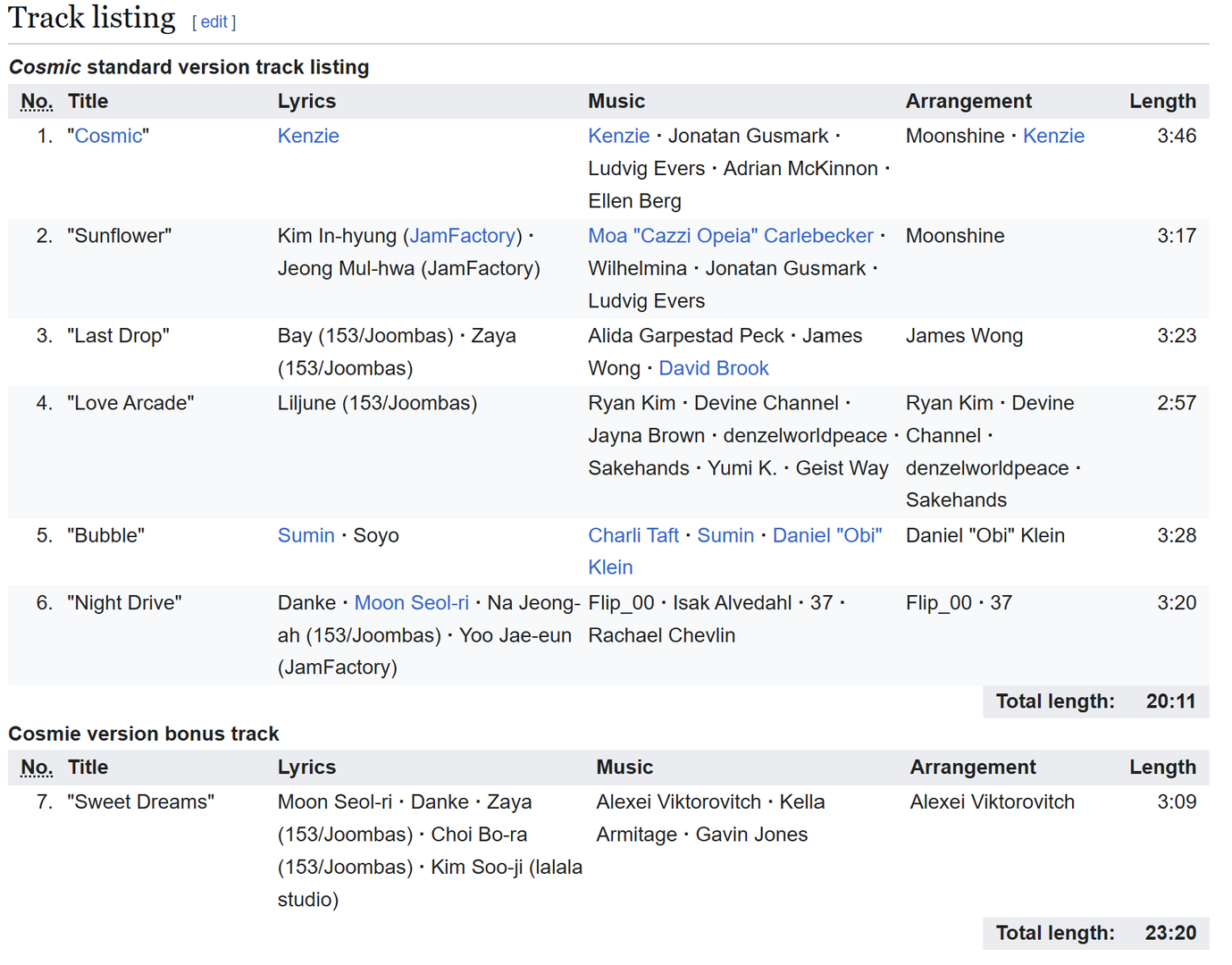
Task: Click the 3:46 length value
Action: coord(1177,136)
